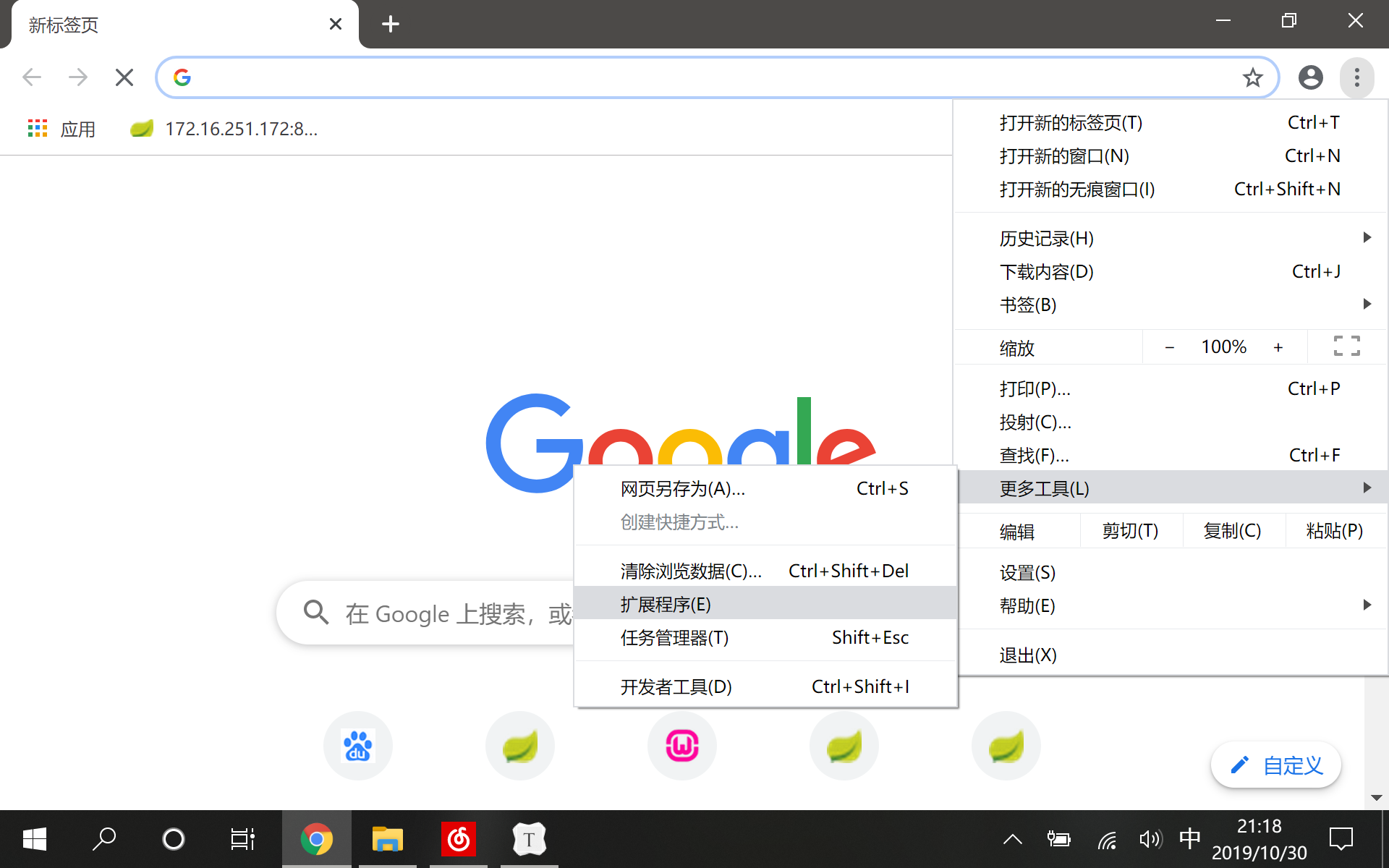The height and width of the screenshot is (868, 1389).
Task: Click 复制(C) in the edit row
Action: pyautogui.click(x=1233, y=531)
